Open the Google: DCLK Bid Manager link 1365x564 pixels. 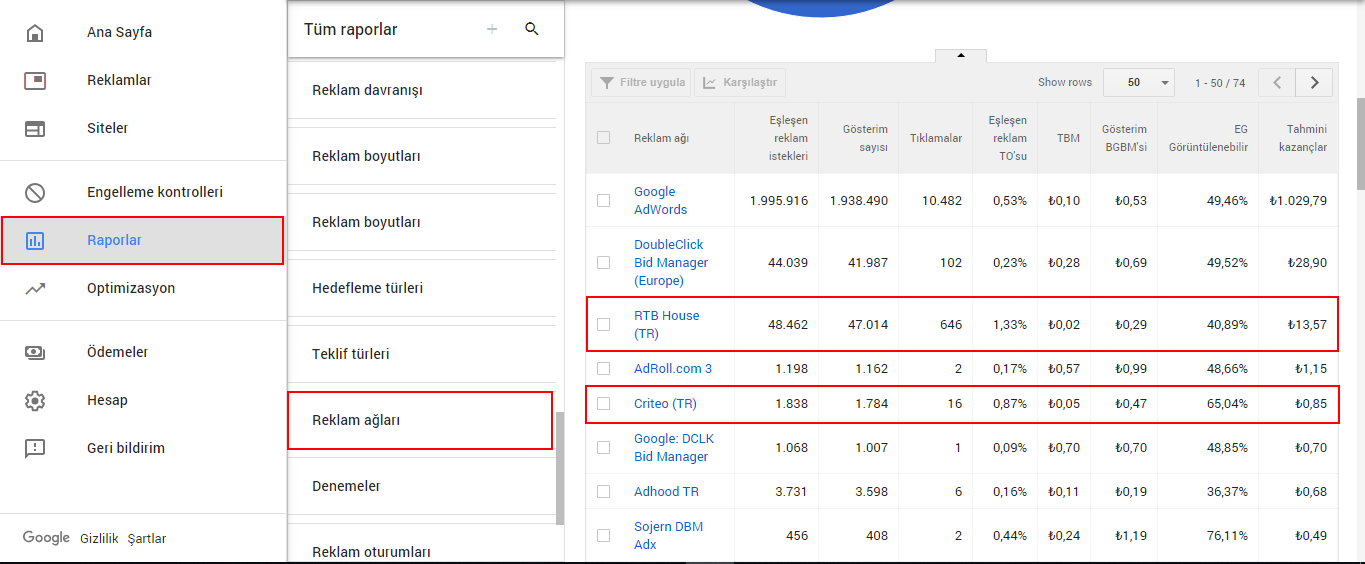pos(674,447)
